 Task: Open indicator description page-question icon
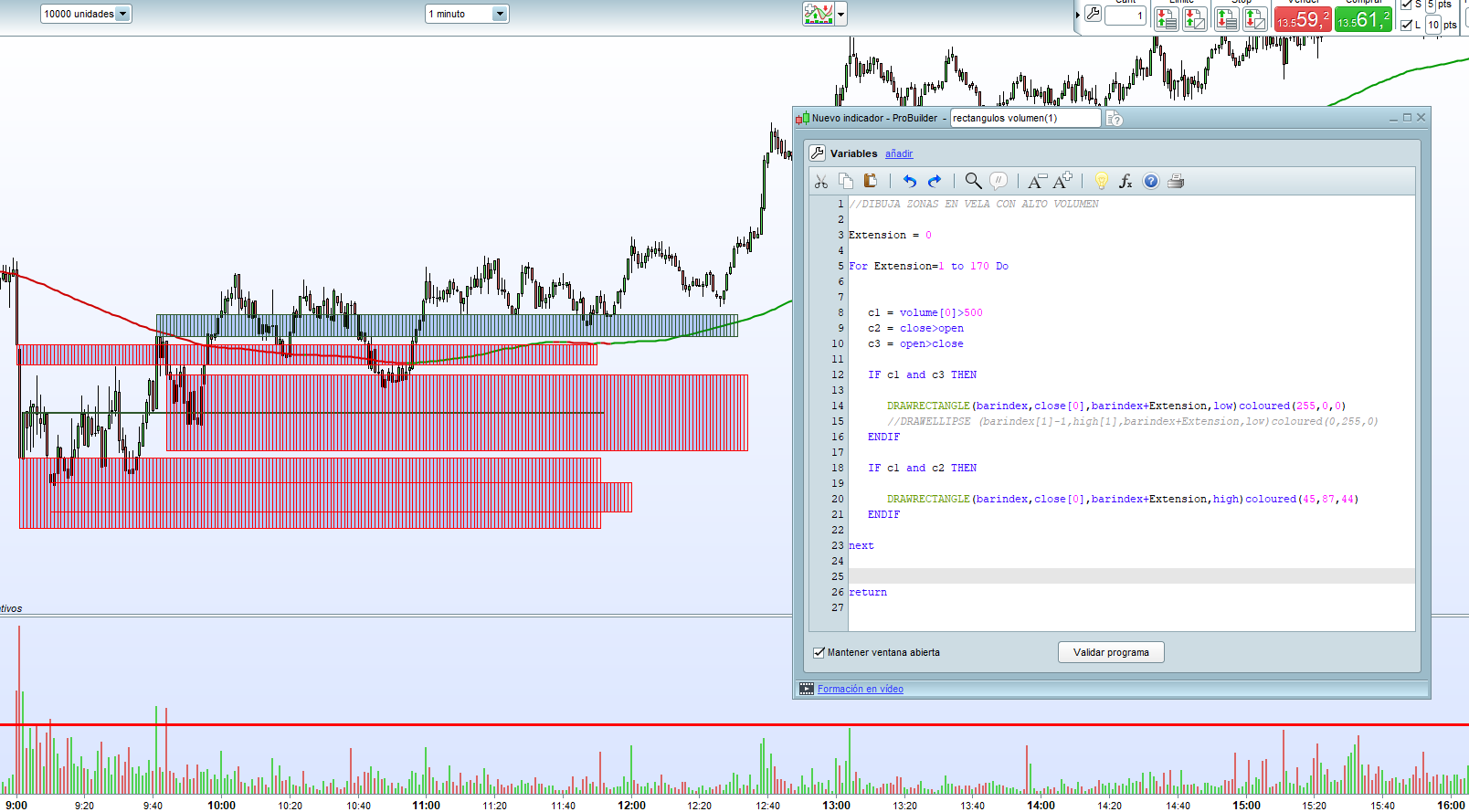tap(1115, 119)
